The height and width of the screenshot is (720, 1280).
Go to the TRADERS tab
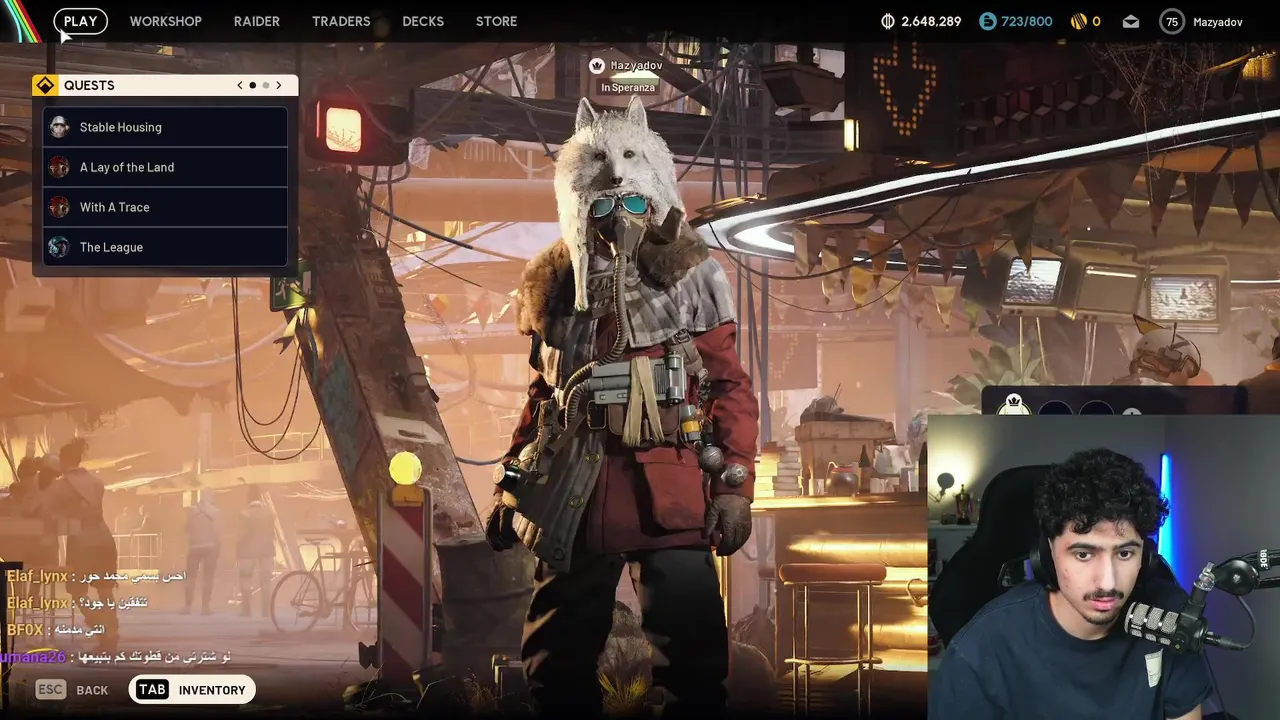pyautogui.click(x=341, y=21)
